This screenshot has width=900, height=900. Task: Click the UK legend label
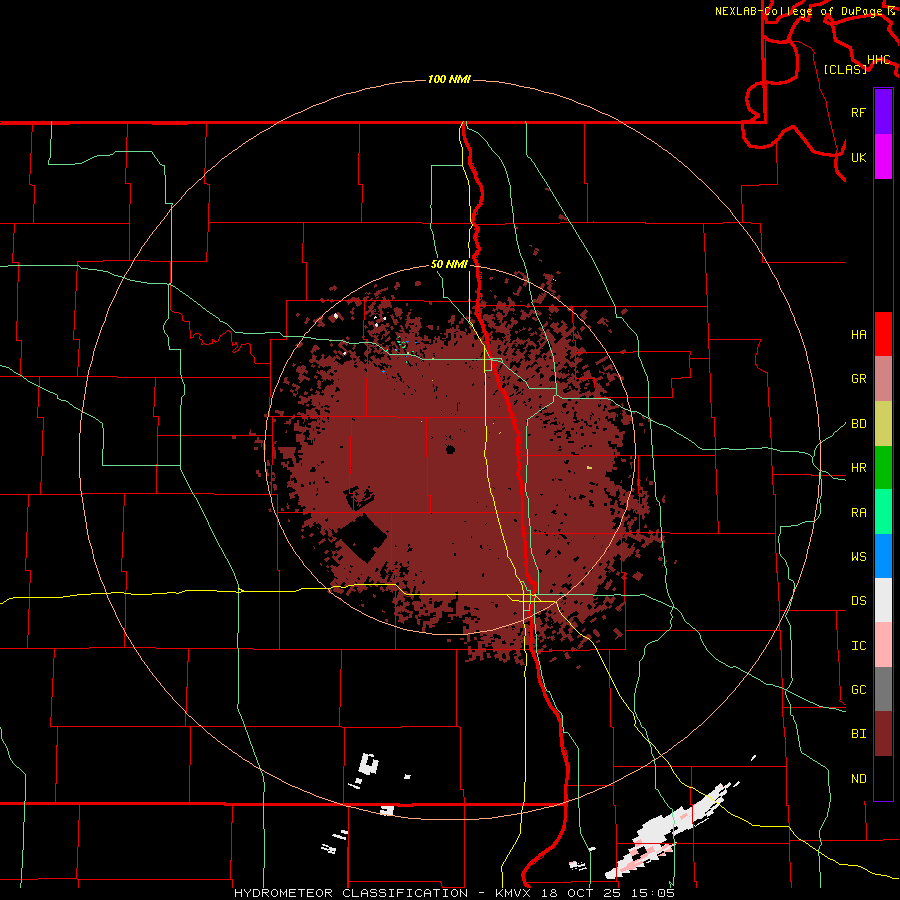tap(858, 157)
